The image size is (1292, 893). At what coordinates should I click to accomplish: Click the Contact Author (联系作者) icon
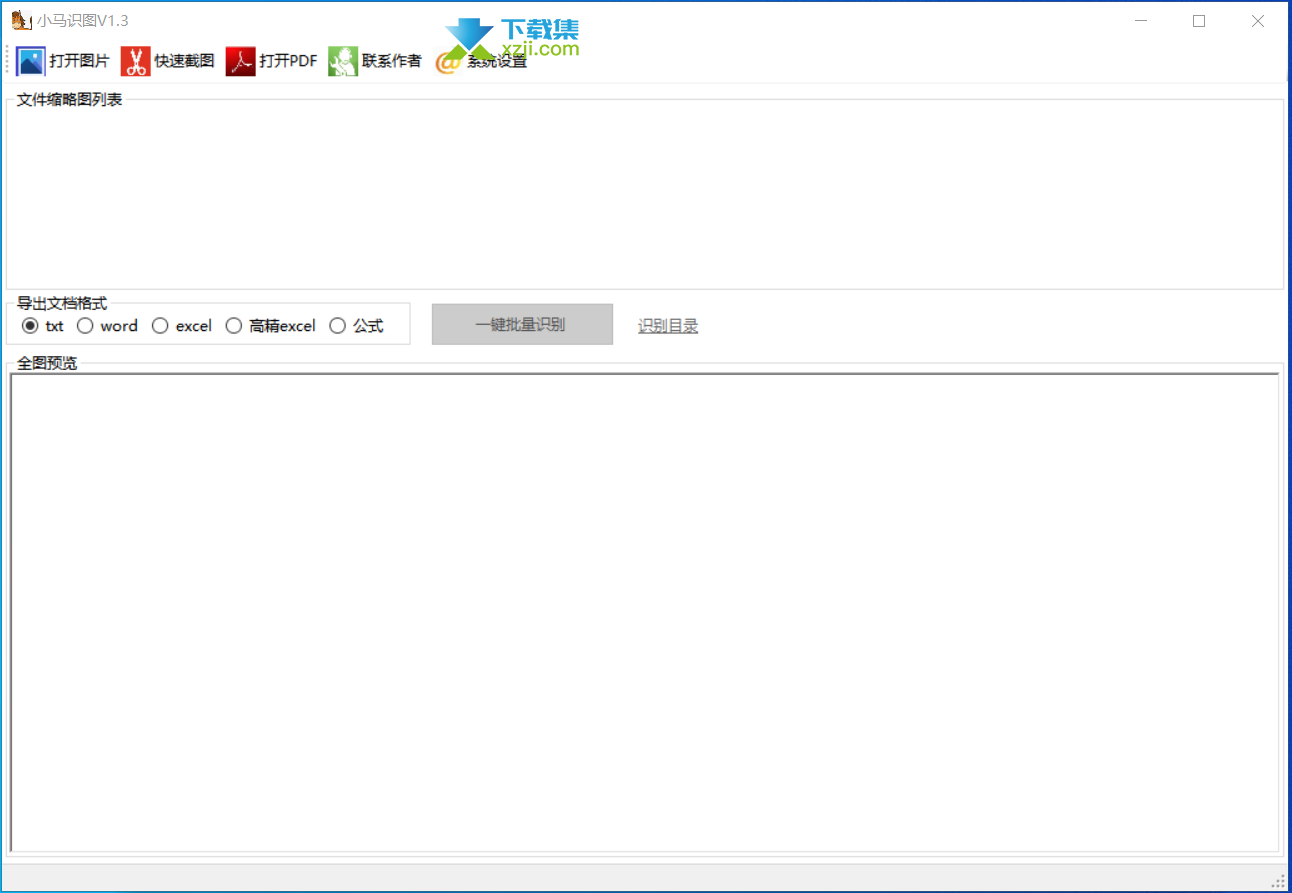343,61
